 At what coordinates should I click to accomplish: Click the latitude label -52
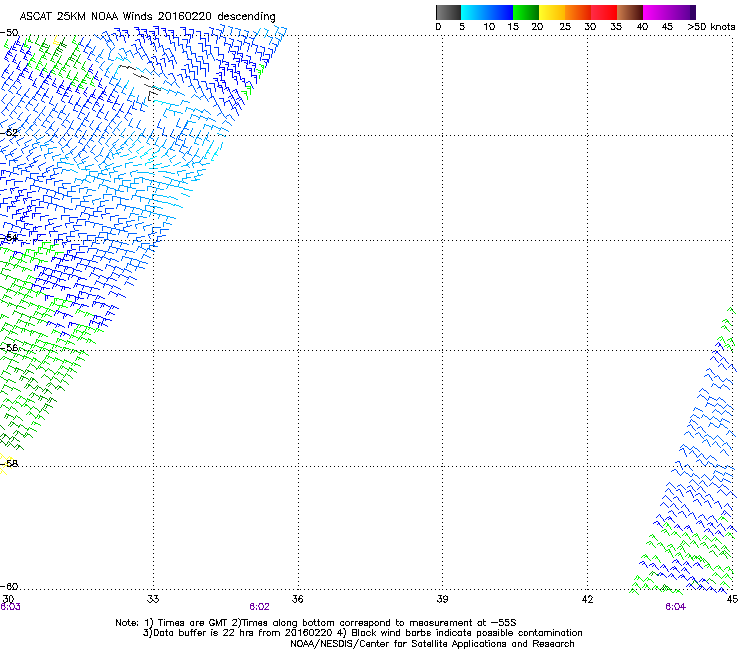[9, 133]
